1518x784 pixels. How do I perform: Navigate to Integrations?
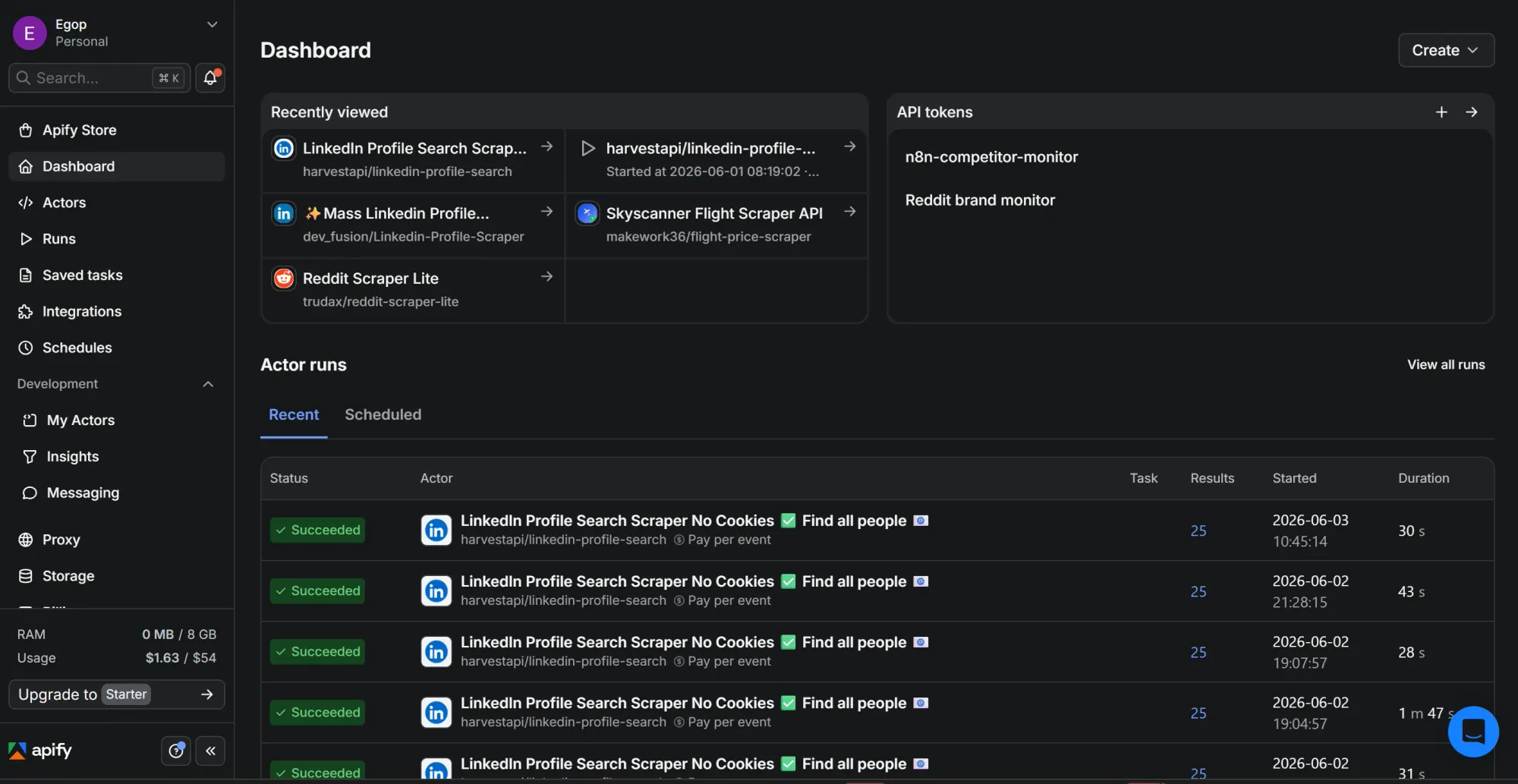(x=117, y=311)
